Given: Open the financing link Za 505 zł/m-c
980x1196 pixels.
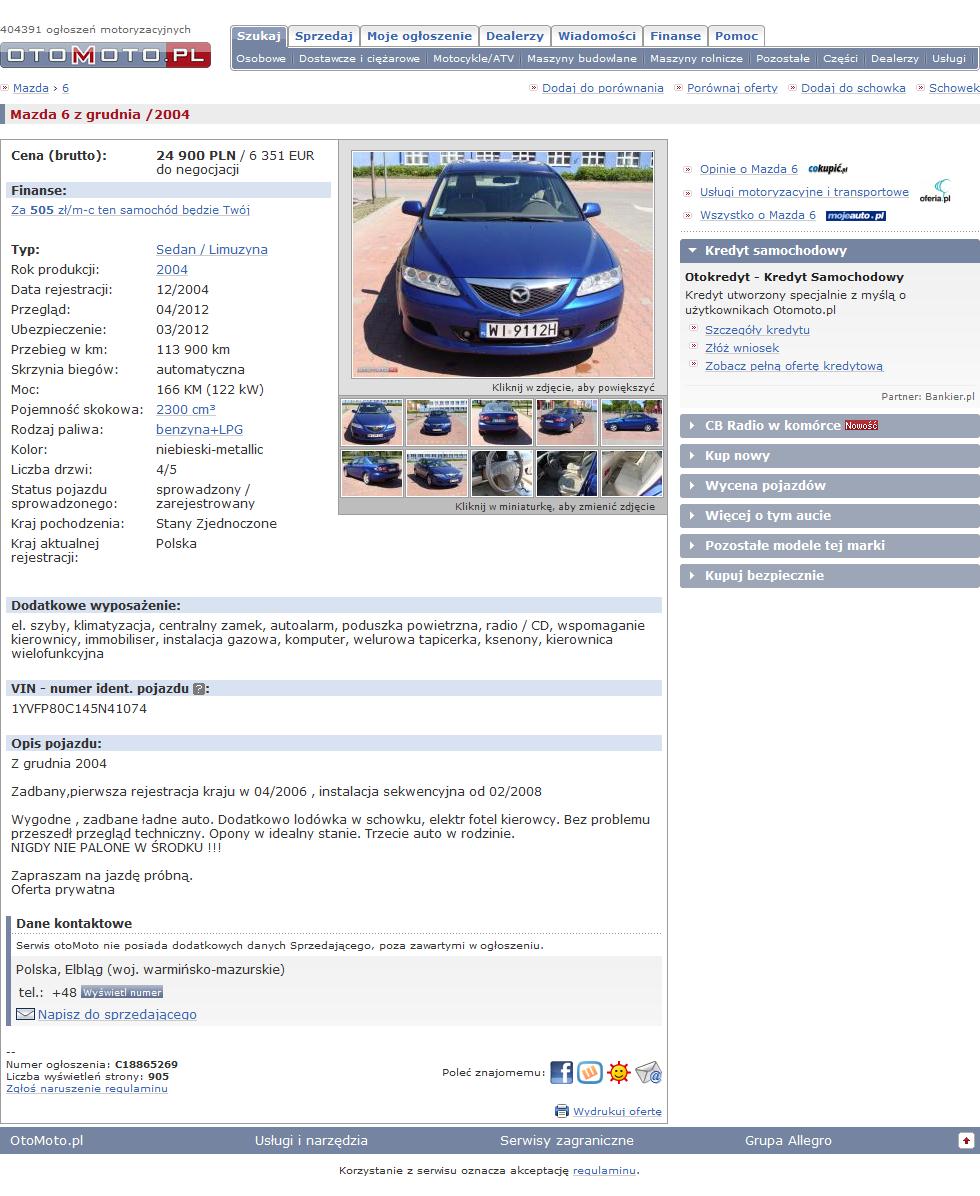Looking at the screenshot, I should [x=130, y=210].
